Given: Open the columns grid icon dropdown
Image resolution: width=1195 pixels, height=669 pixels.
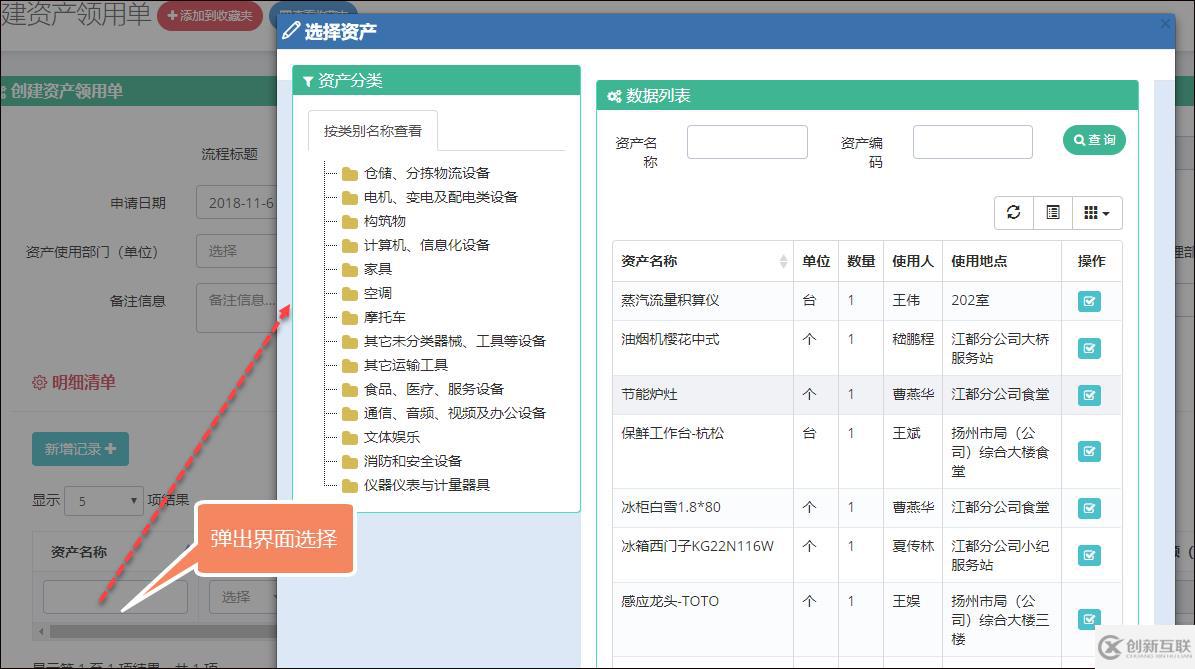Looking at the screenshot, I should pyautogui.click(x=1096, y=212).
